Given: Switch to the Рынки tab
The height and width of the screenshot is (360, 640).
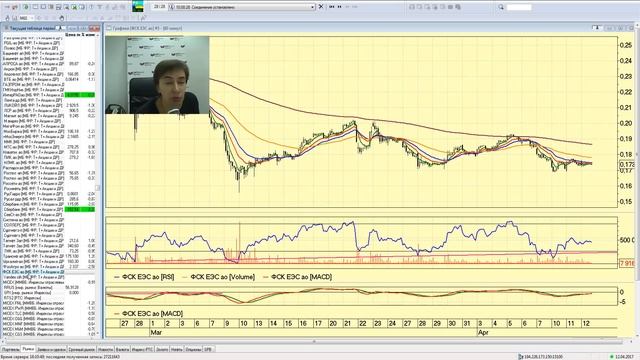Looking at the screenshot, I should click(x=28, y=349).
